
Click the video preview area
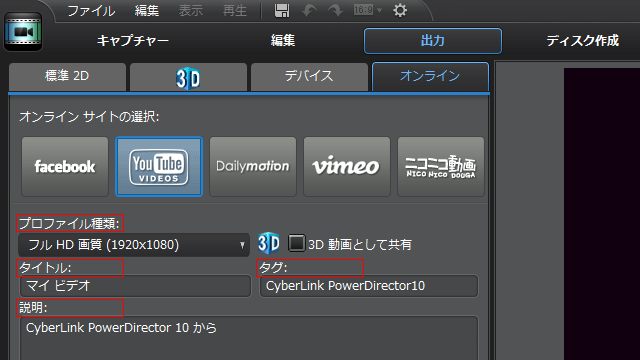click(x=602, y=214)
